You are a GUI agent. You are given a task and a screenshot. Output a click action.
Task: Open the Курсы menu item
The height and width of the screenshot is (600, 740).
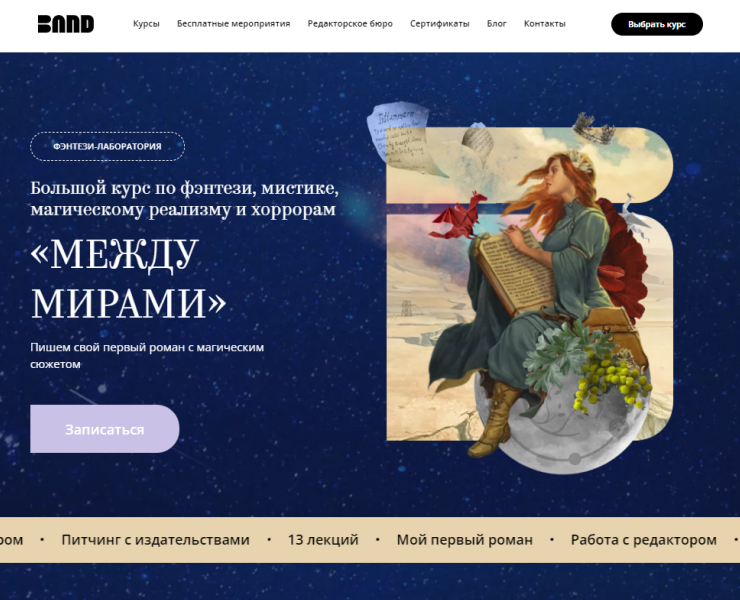pos(146,24)
